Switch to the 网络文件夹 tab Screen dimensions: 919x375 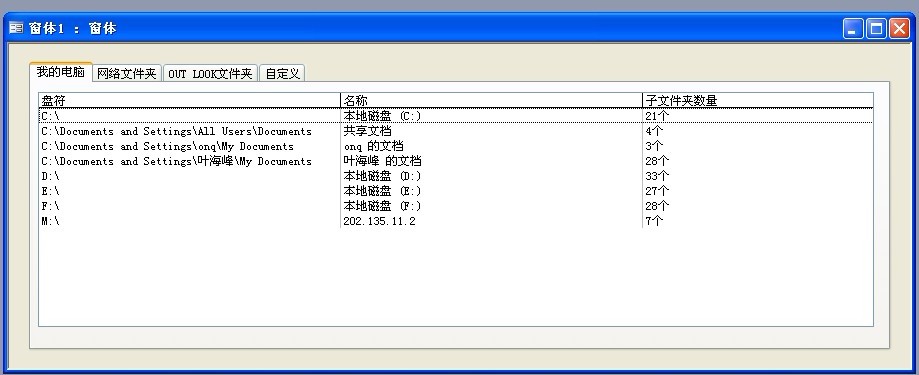(127, 74)
